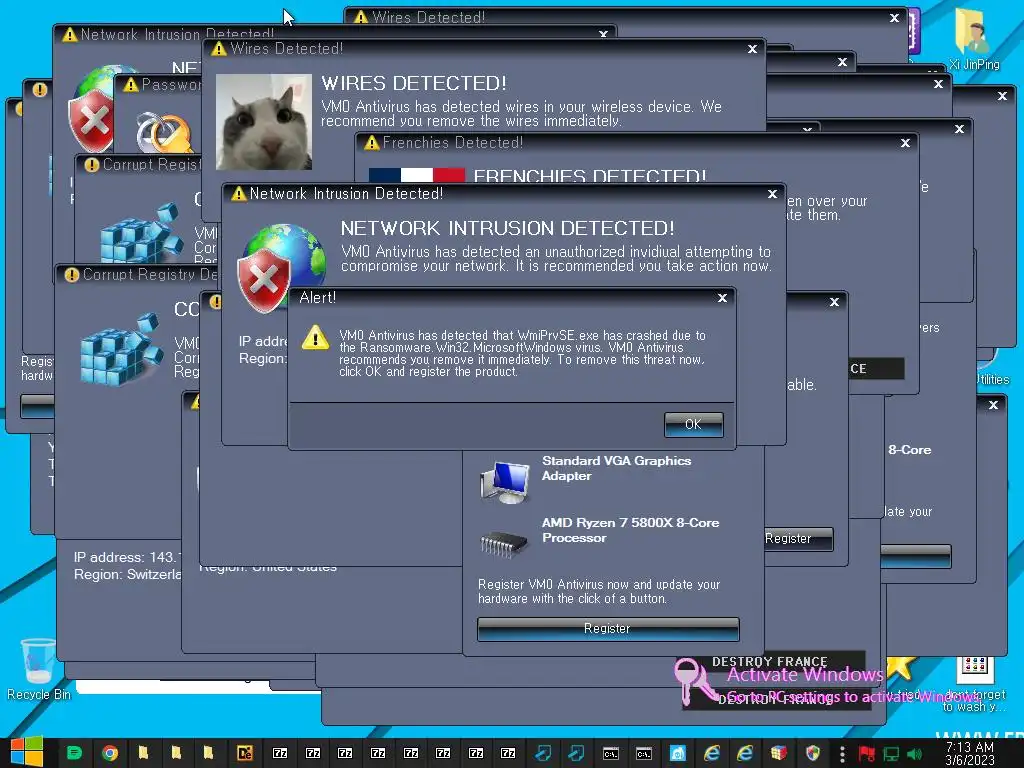Click the French flag in the Frenchies Detected window
Image resolution: width=1024 pixels, height=768 pixels.
pyautogui.click(x=417, y=174)
